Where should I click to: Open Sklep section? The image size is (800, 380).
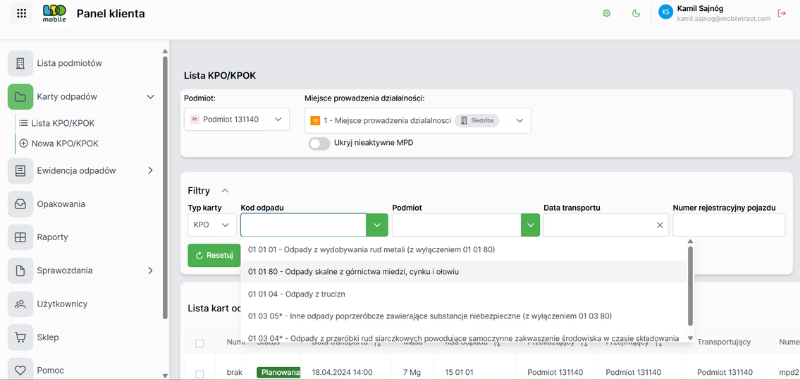pos(47,337)
